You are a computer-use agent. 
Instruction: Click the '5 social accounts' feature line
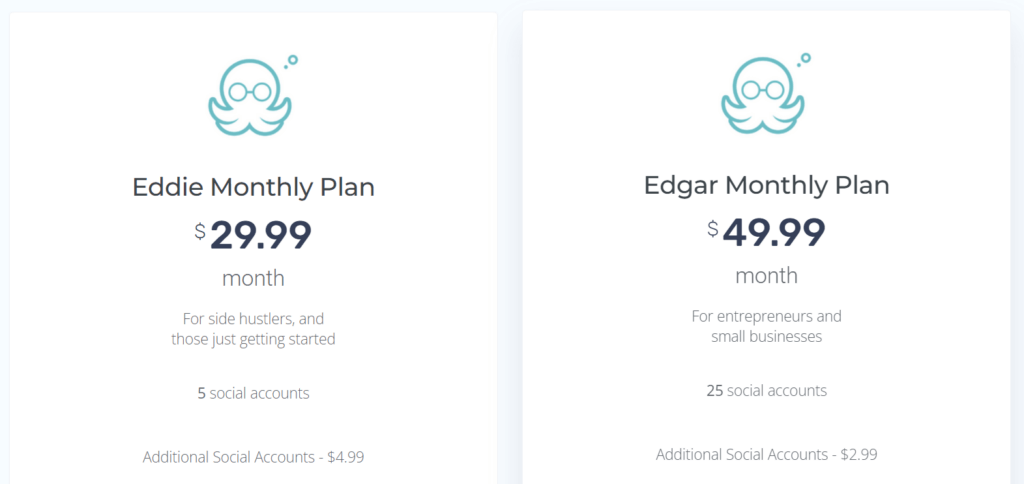point(253,393)
